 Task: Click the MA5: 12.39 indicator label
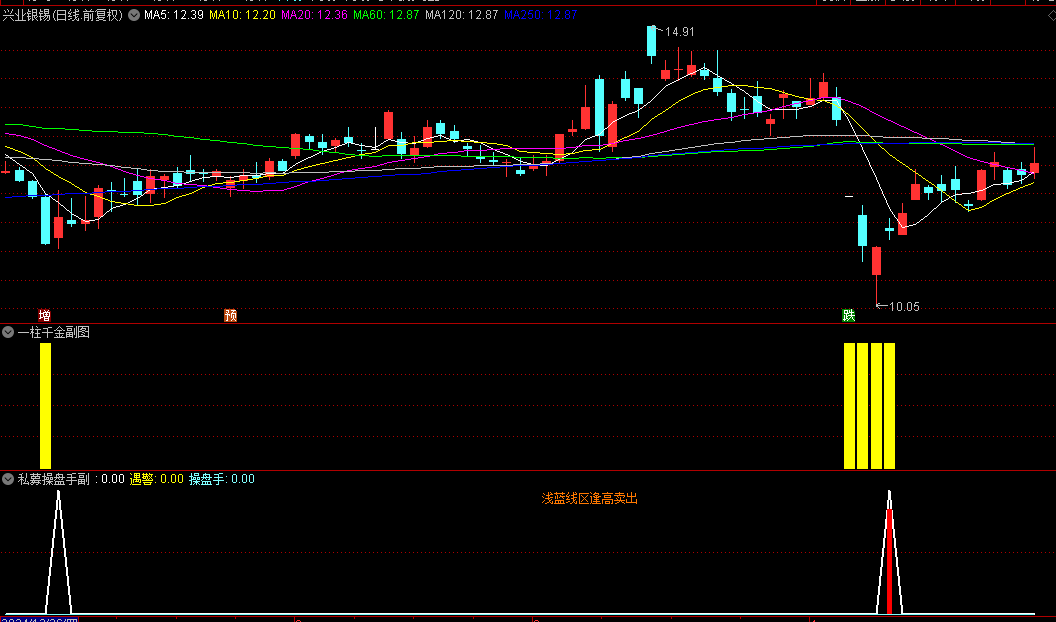174,15
